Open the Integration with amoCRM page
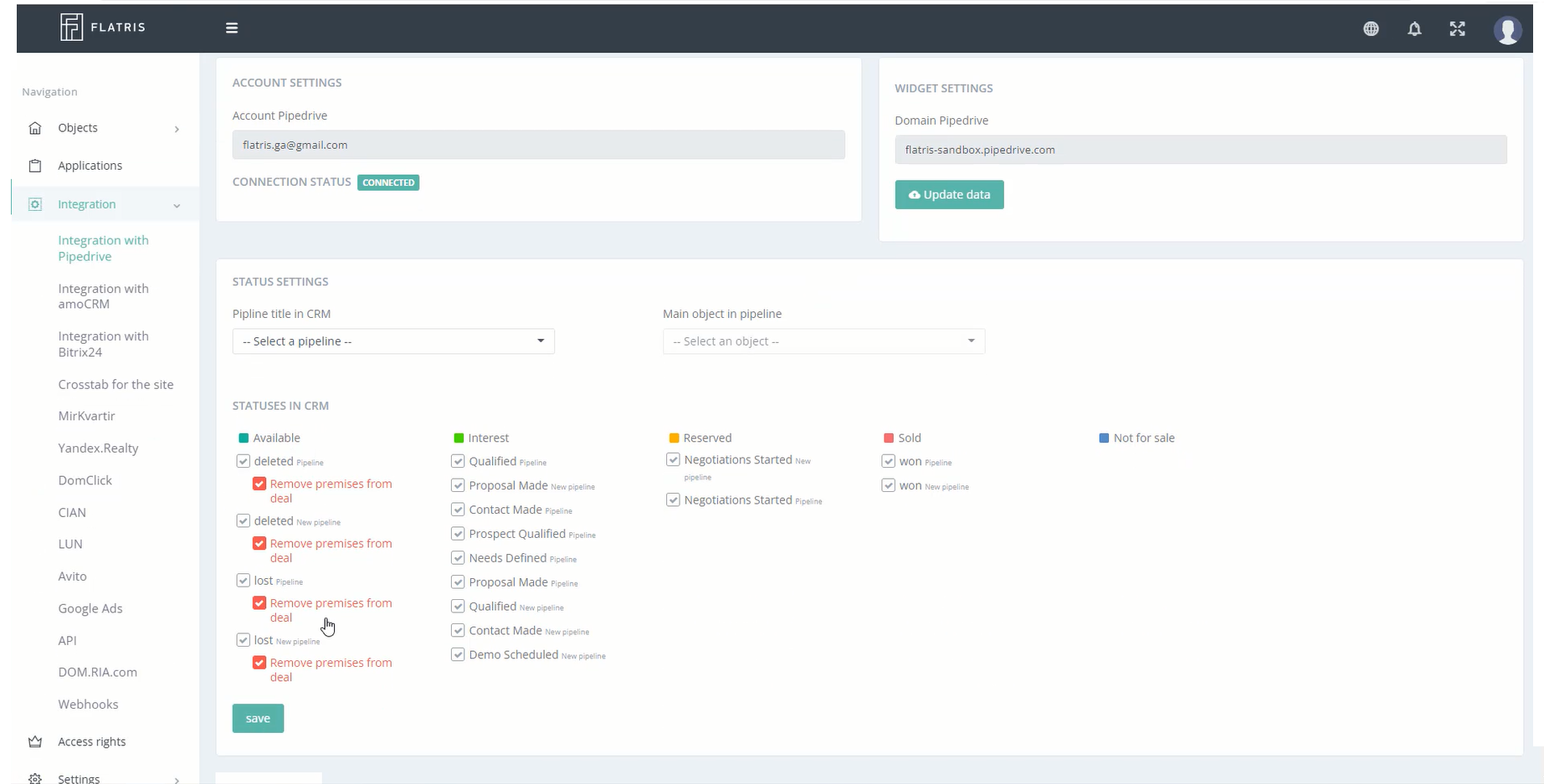The height and width of the screenshot is (784, 1544). point(103,296)
